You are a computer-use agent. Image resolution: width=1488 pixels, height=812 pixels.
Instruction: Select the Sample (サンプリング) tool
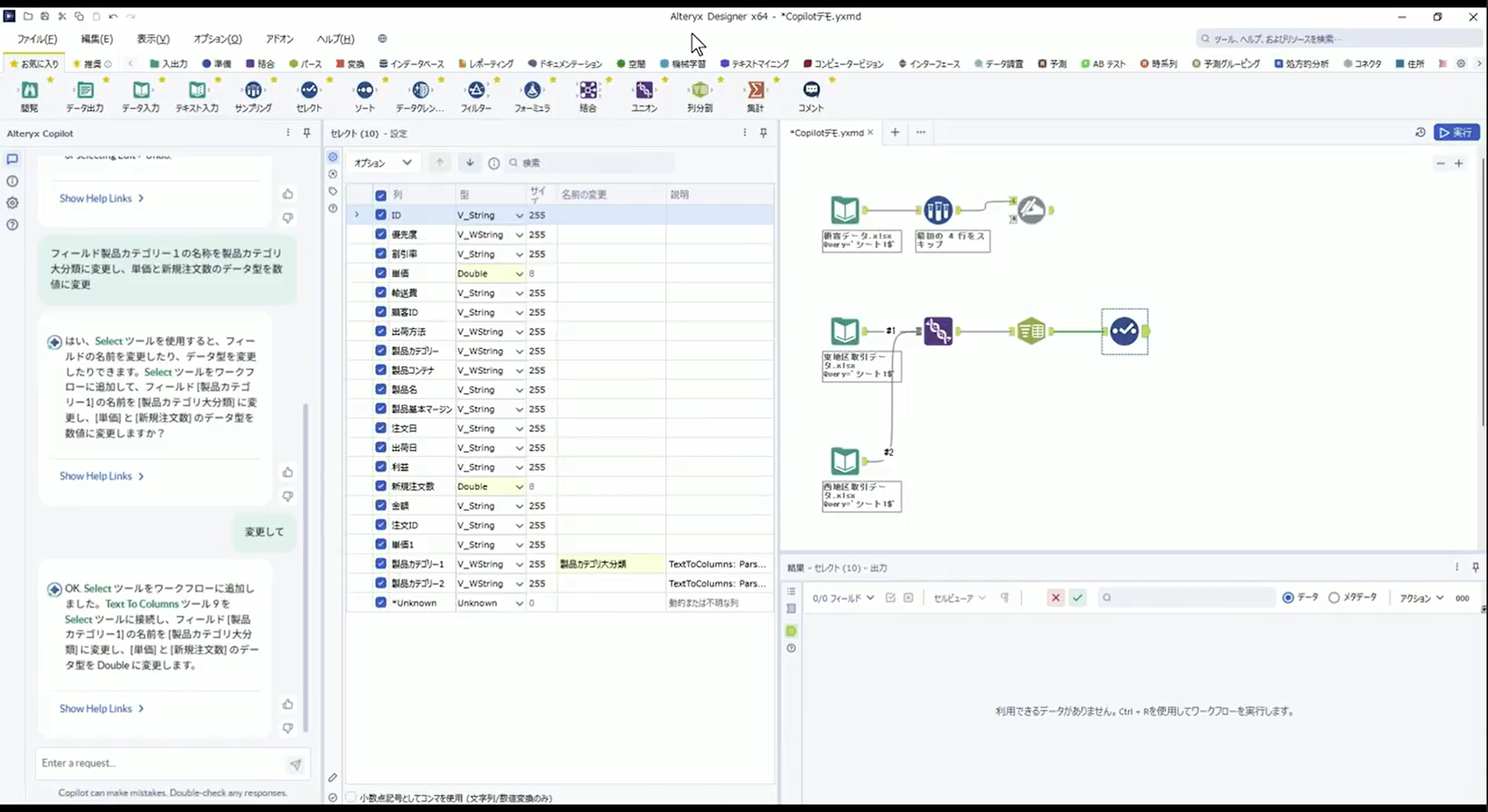tap(253, 91)
